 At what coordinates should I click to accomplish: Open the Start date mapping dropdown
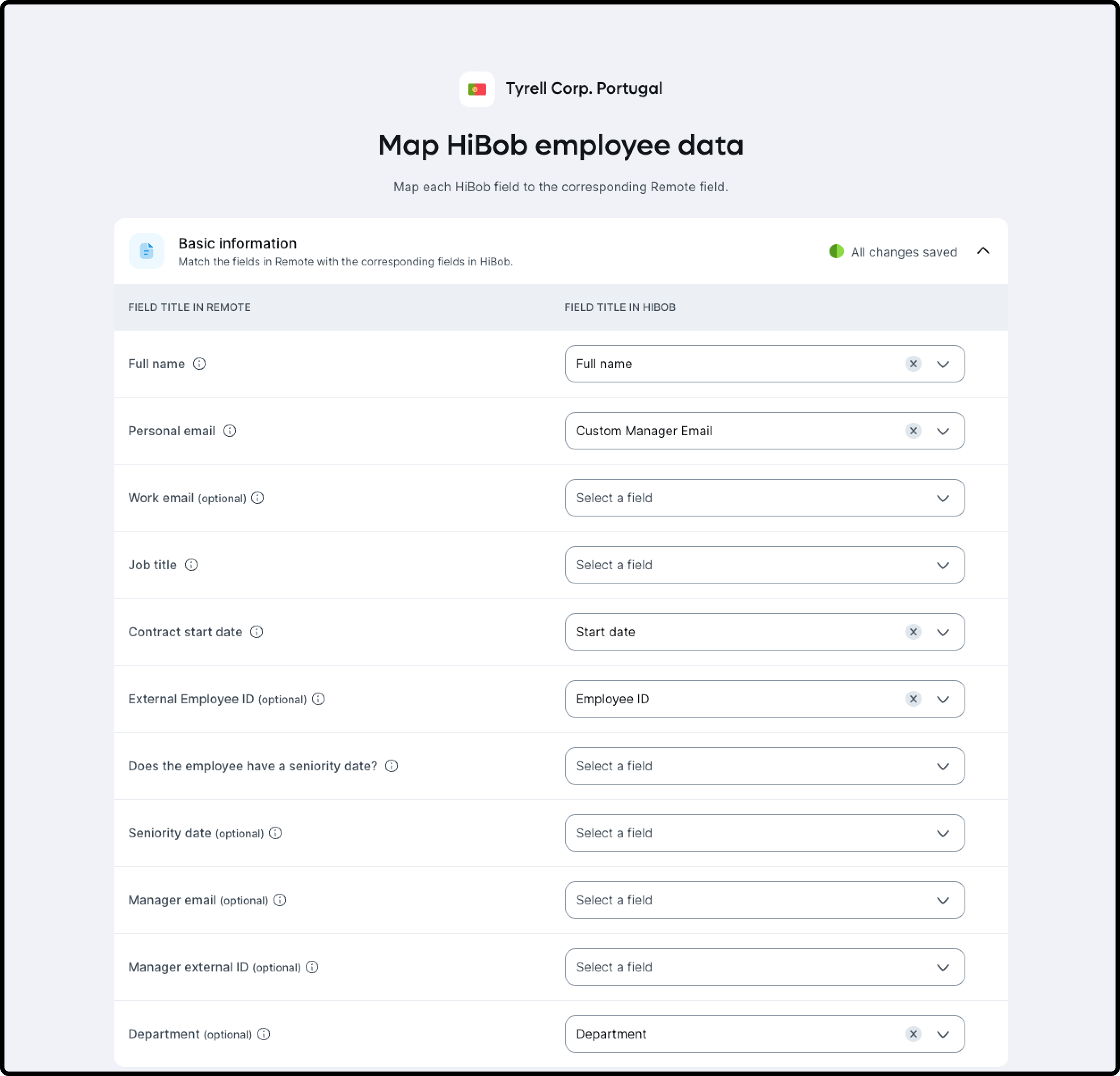coord(943,632)
